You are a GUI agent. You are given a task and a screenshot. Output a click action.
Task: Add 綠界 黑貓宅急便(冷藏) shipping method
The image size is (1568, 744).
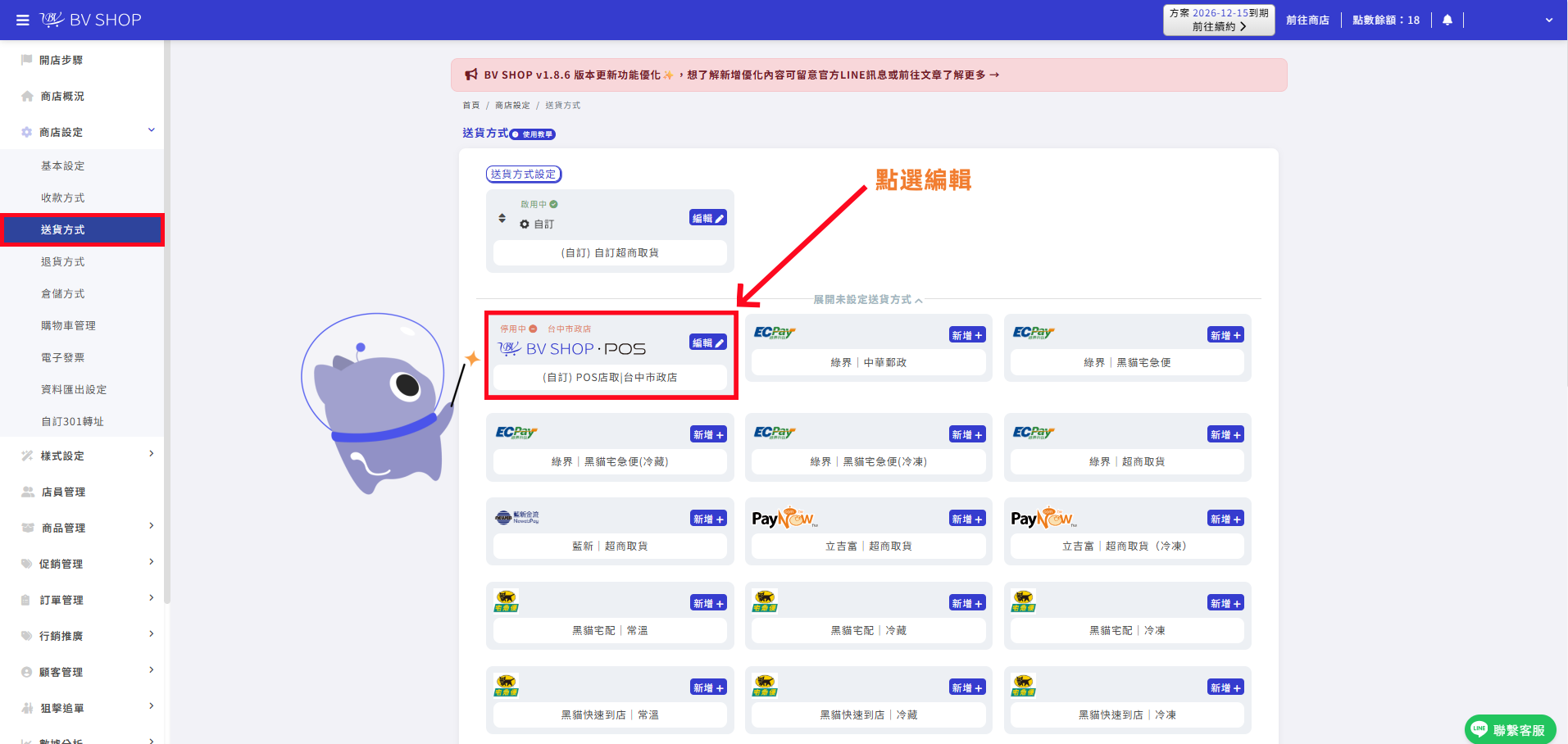coord(708,435)
